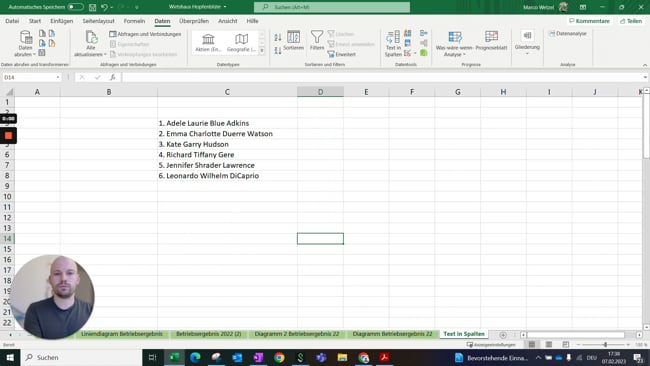Collapse the ribbon

pos(645,65)
